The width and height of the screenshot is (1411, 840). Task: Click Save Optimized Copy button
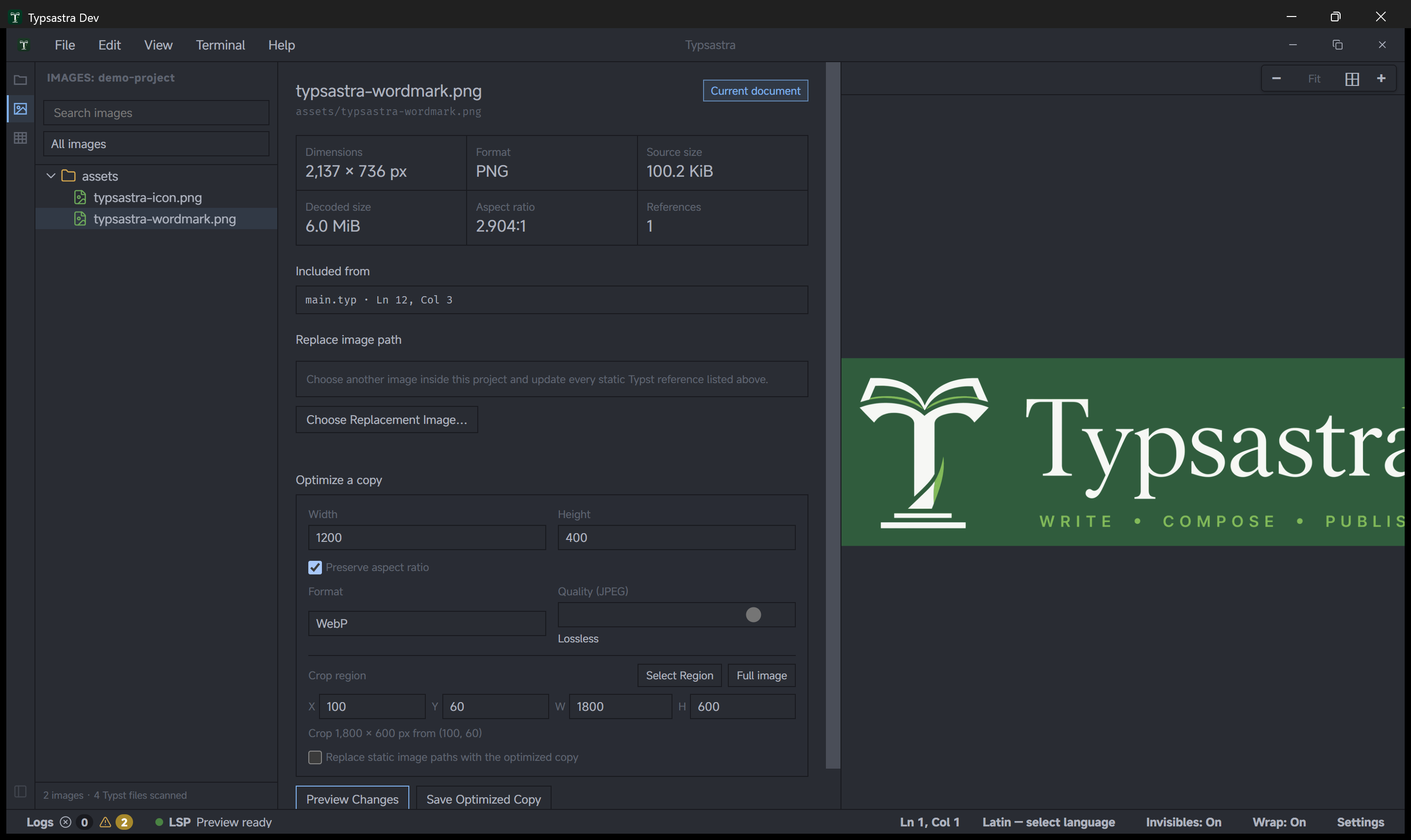pos(483,798)
